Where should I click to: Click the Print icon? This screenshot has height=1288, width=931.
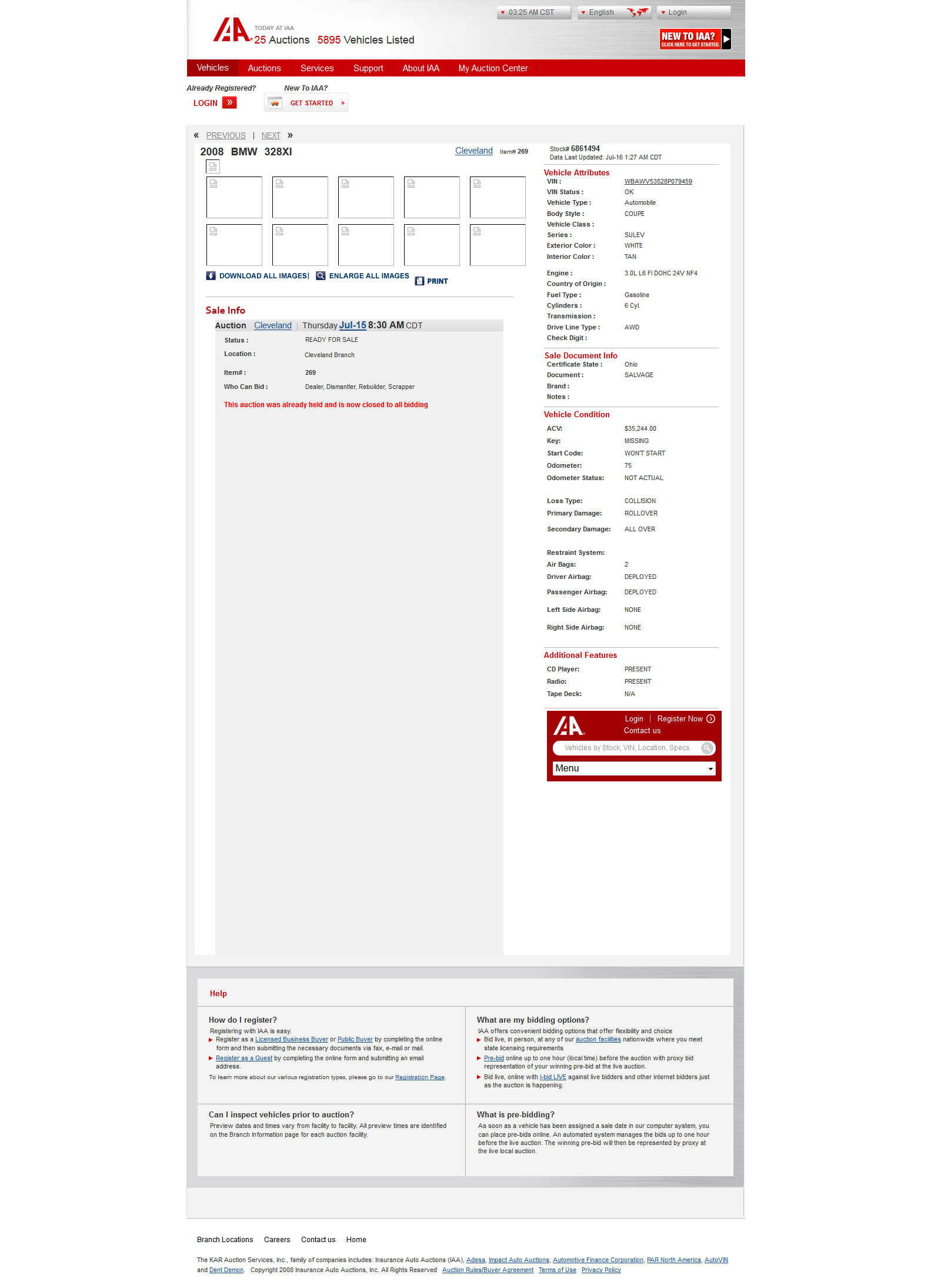[419, 281]
